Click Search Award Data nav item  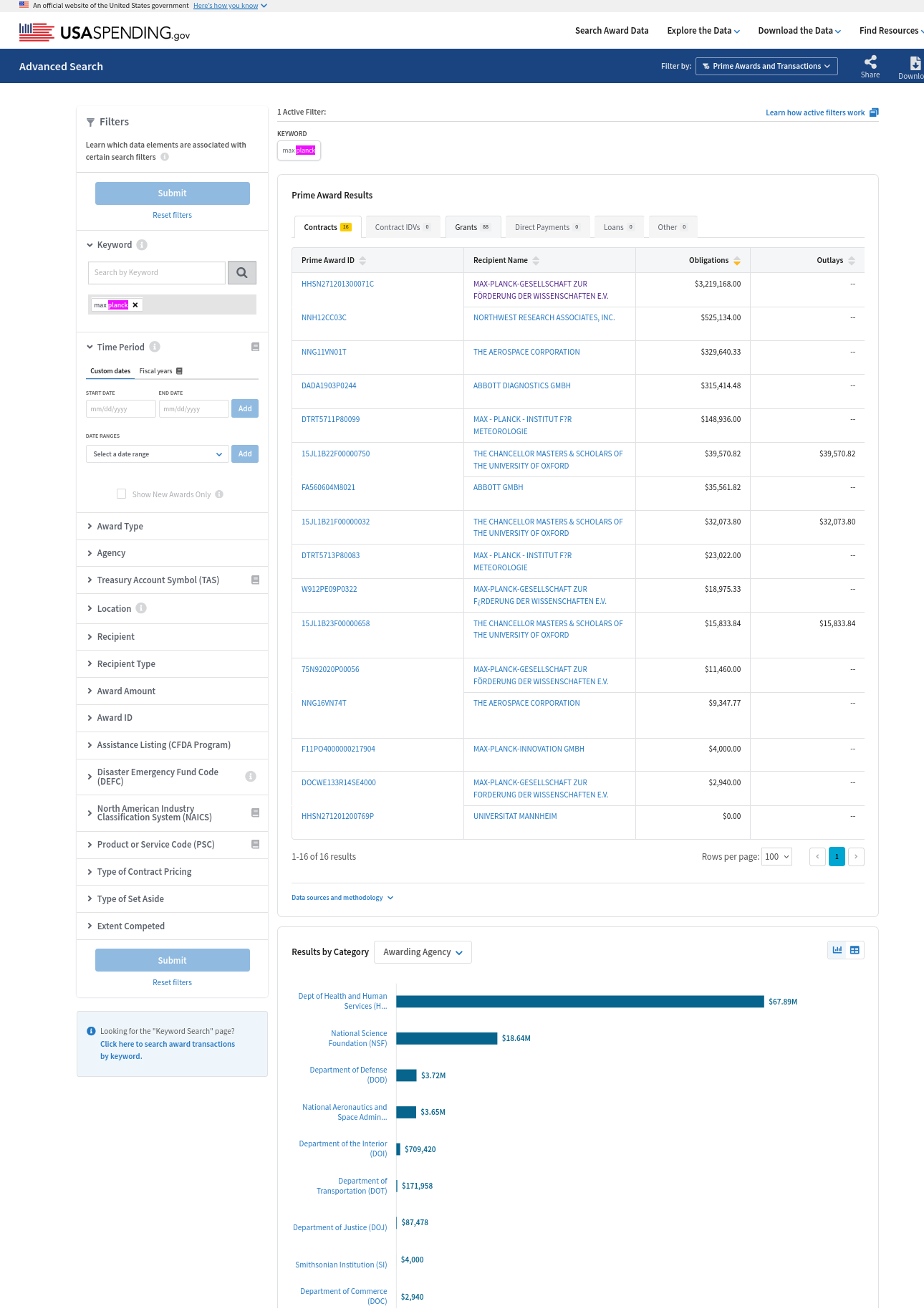[612, 31]
